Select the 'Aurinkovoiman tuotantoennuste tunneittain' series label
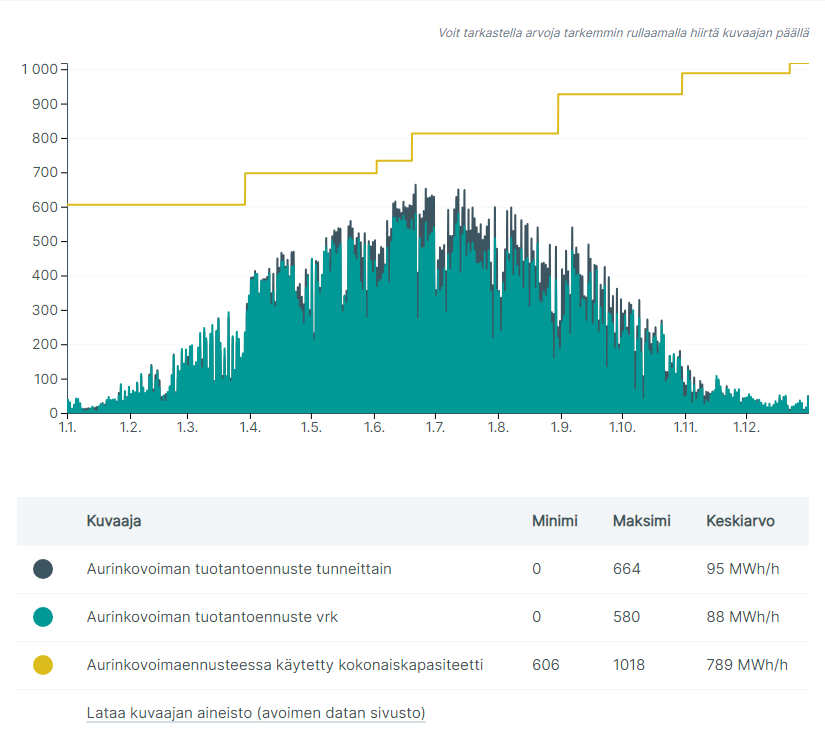The width and height of the screenshot is (825, 753). point(239,569)
